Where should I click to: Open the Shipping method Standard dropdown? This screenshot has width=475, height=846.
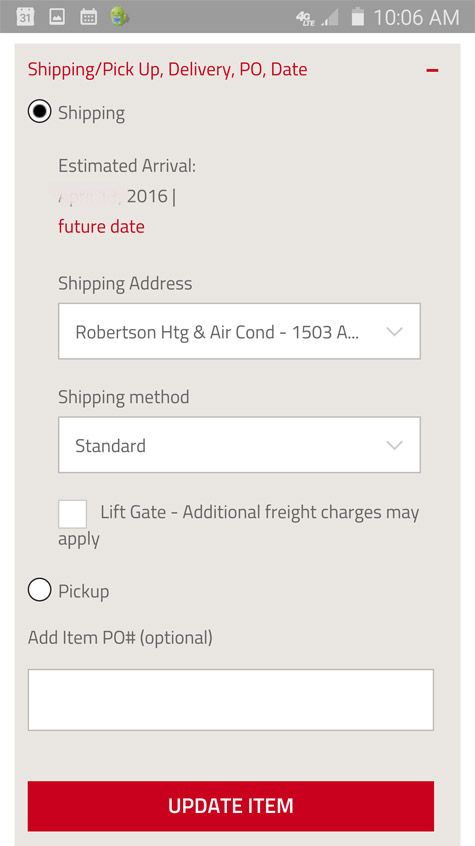click(239, 445)
